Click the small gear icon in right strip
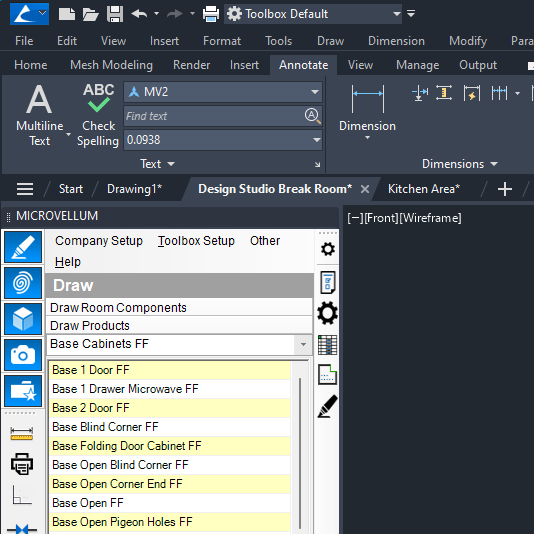 (x=328, y=249)
